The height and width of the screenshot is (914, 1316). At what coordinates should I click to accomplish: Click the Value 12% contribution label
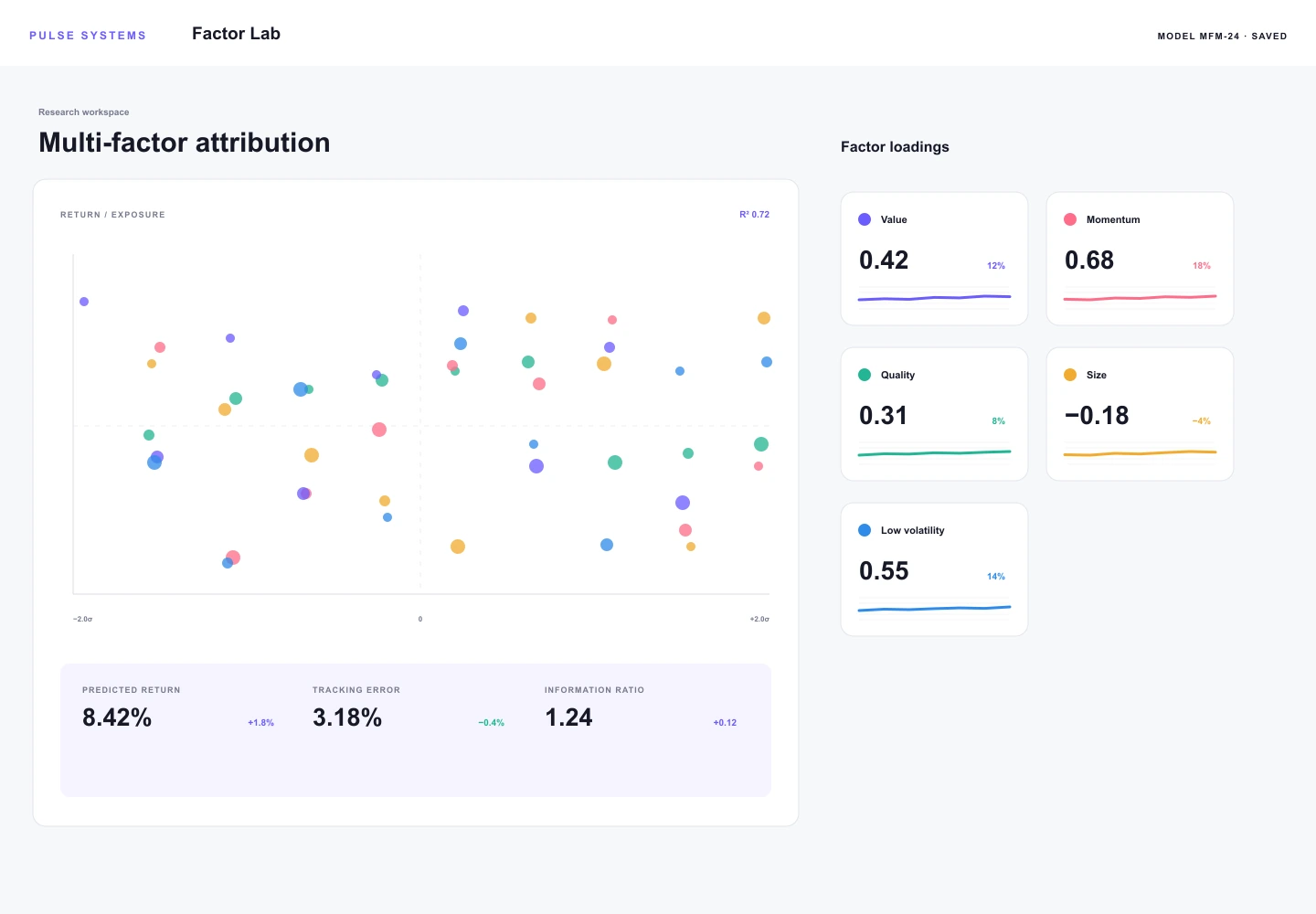996,266
